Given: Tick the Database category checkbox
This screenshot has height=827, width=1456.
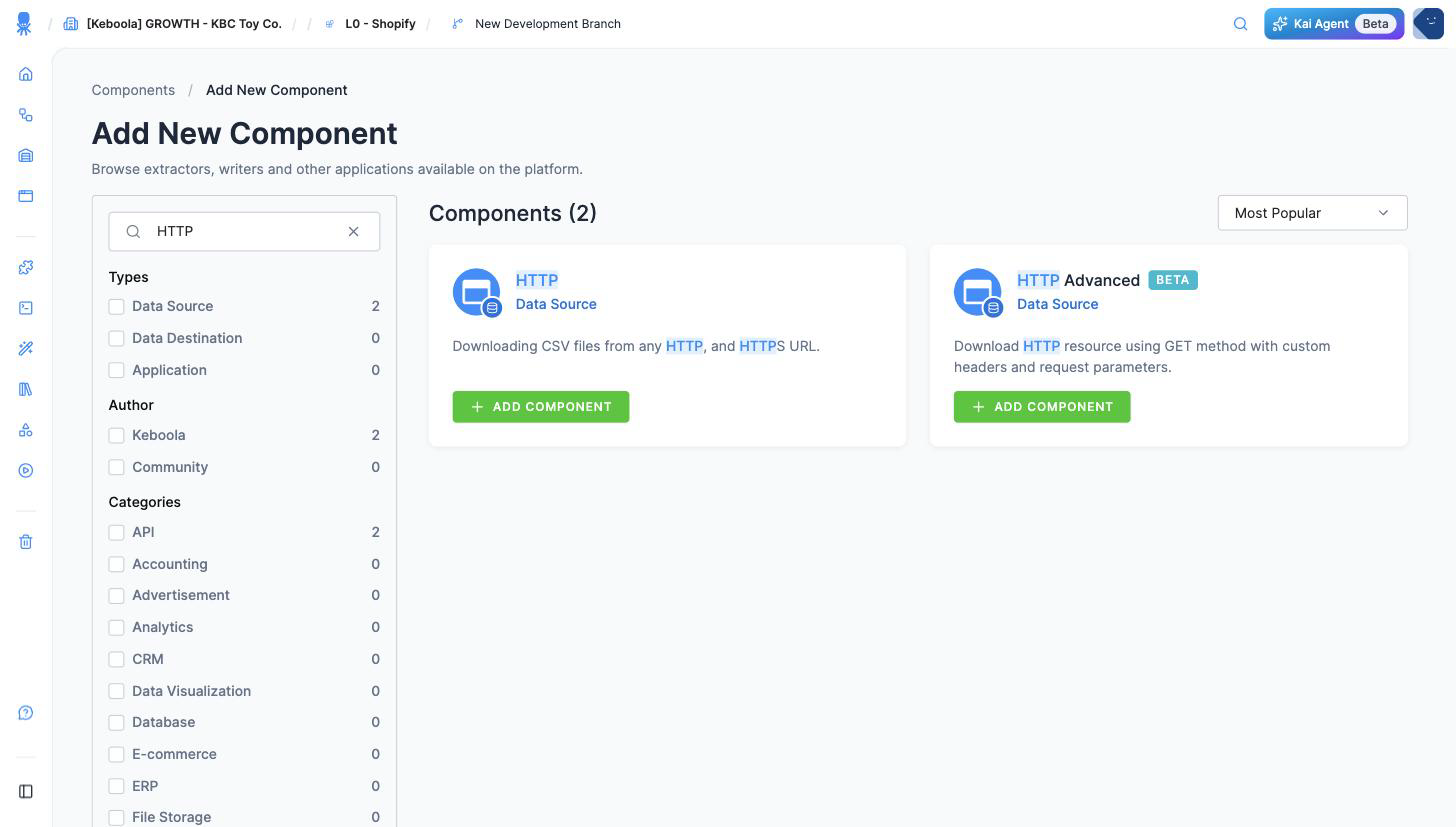Looking at the screenshot, I should (x=117, y=723).
